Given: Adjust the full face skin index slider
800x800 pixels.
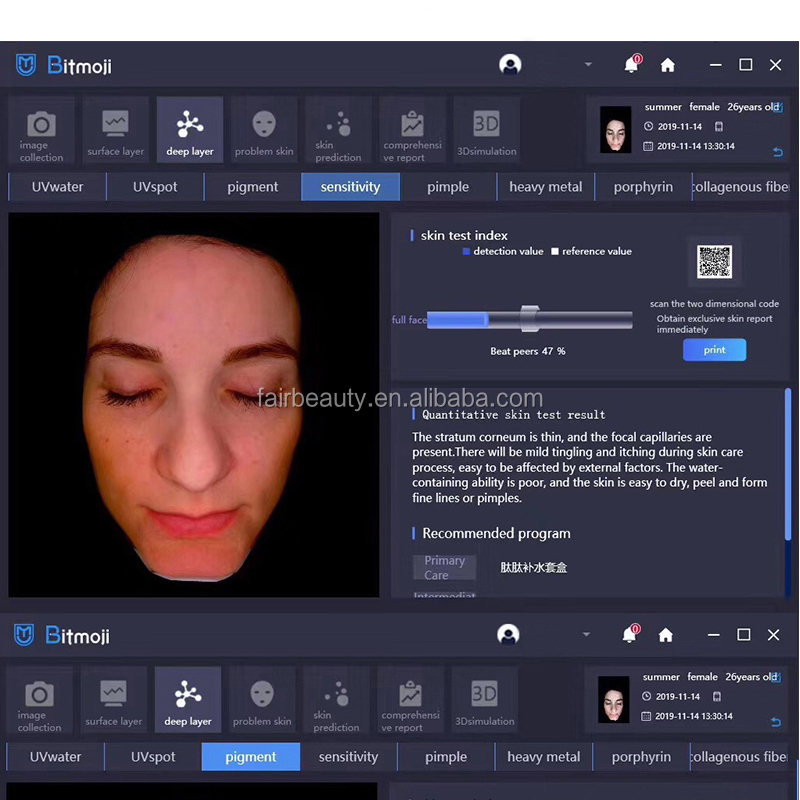Looking at the screenshot, I should tap(530, 318).
